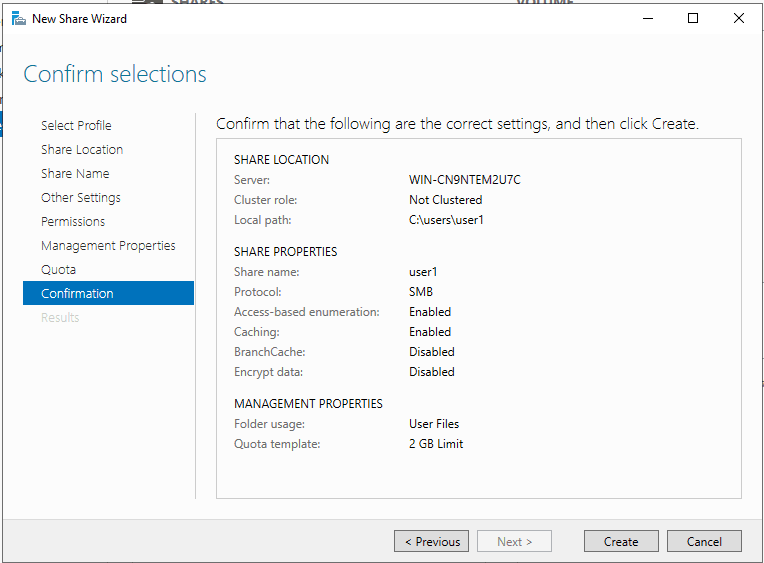The width and height of the screenshot is (764, 563).
Task: Jump to the Share Location step
Action: pyautogui.click(x=82, y=149)
